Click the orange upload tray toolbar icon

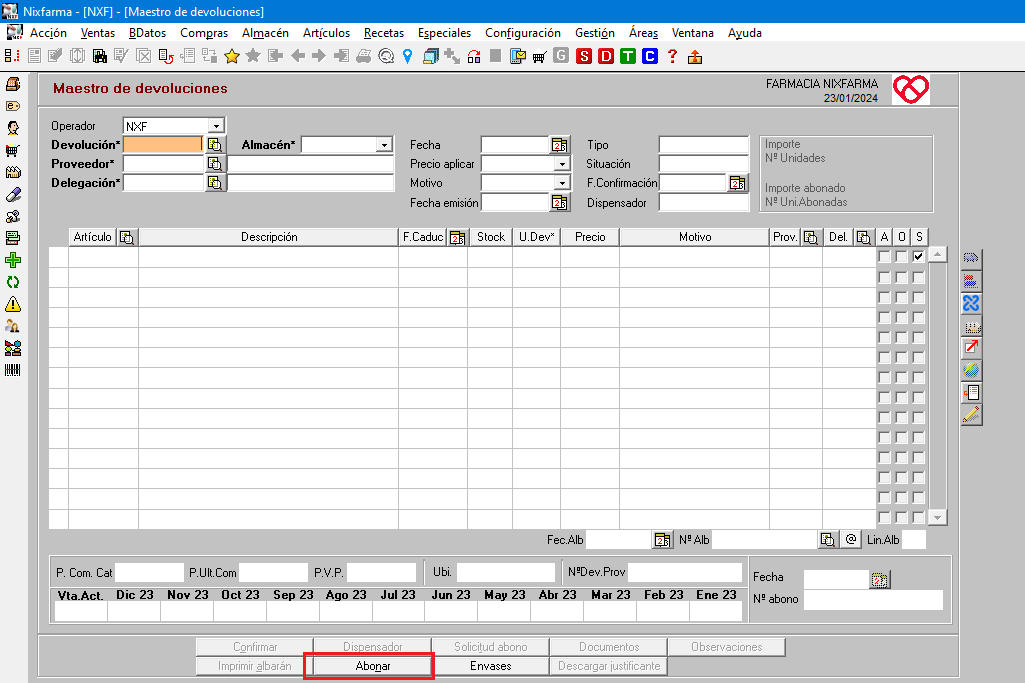[694, 57]
